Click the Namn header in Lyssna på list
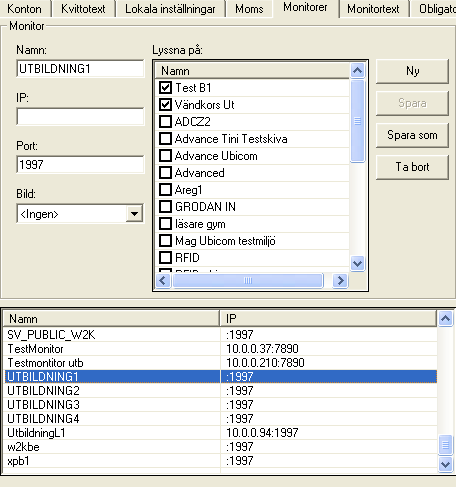 (x=253, y=71)
